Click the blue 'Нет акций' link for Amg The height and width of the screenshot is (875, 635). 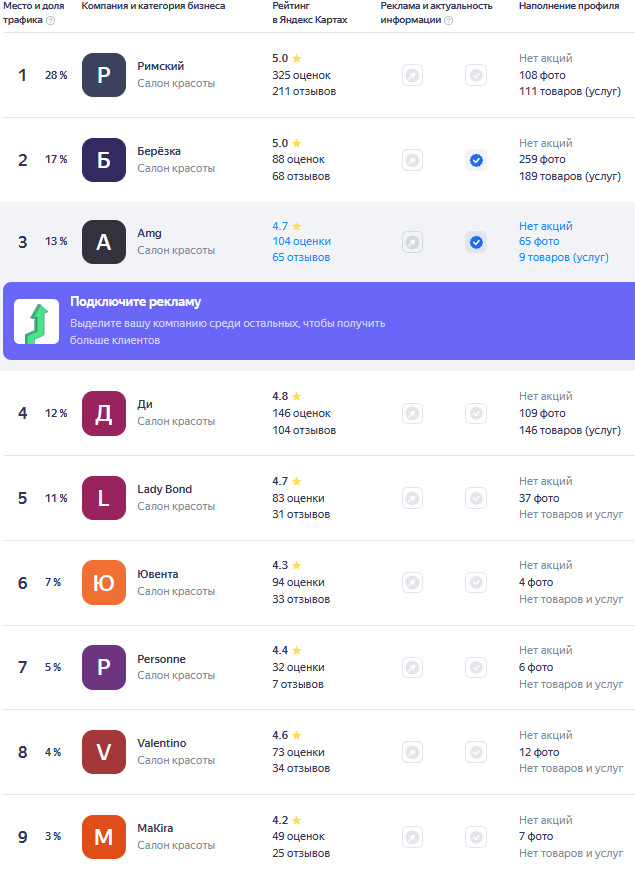coord(546,226)
